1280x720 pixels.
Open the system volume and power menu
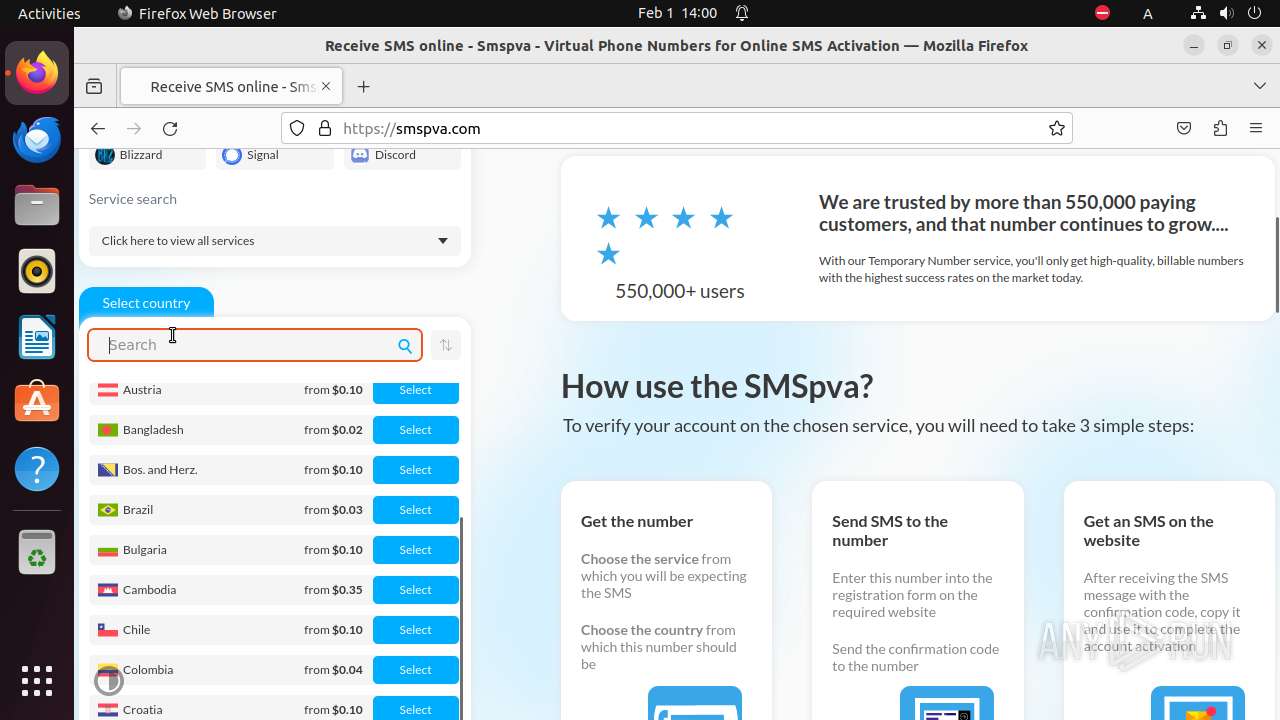tap(1226, 13)
